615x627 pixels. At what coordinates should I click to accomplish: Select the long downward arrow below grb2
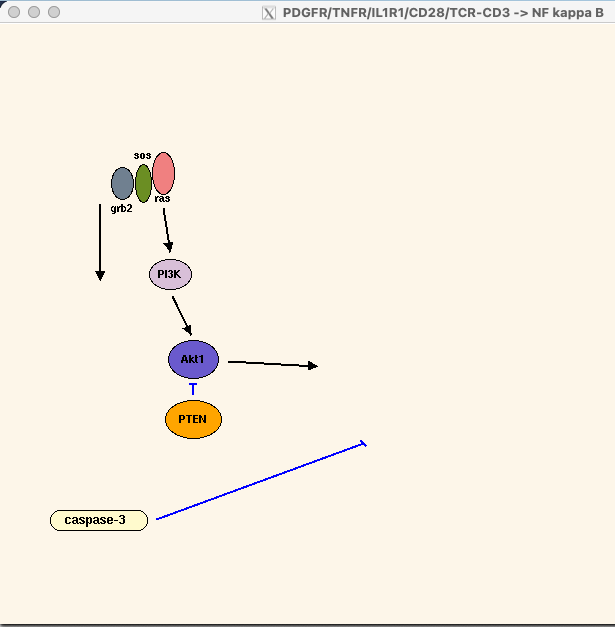(100, 242)
